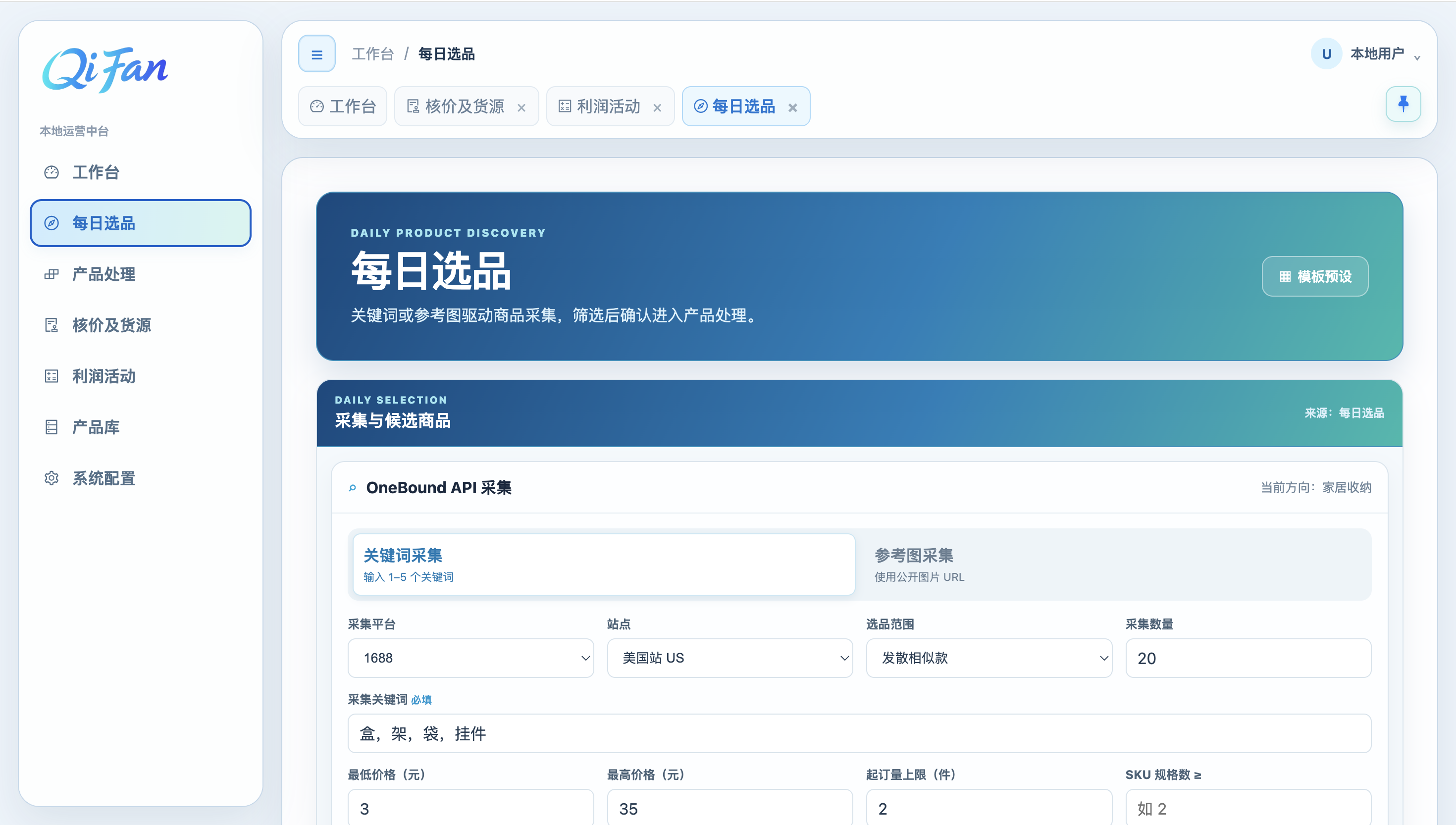The width and height of the screenshot is (1456, 825).
Task: Close the 每日选品 tab
Action: click(792, 107)
